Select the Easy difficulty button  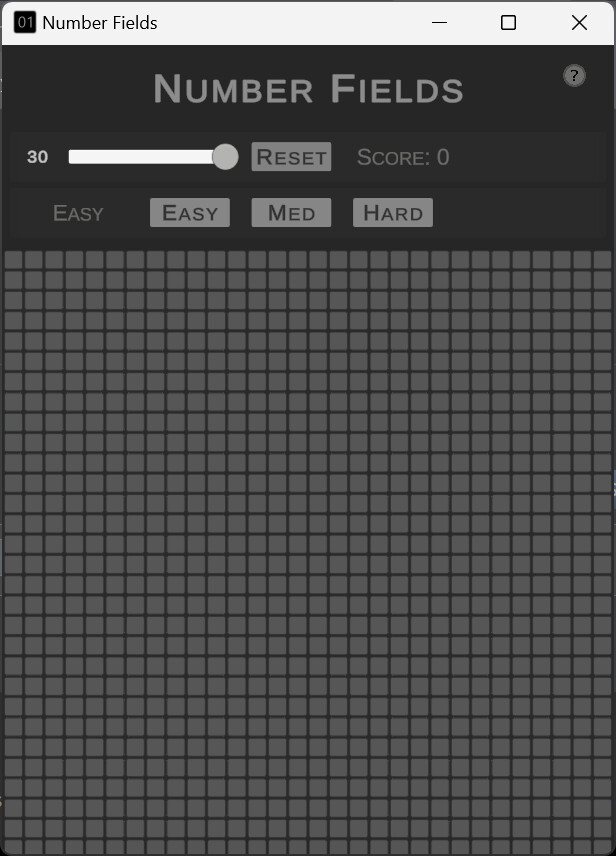coord(189,212)
